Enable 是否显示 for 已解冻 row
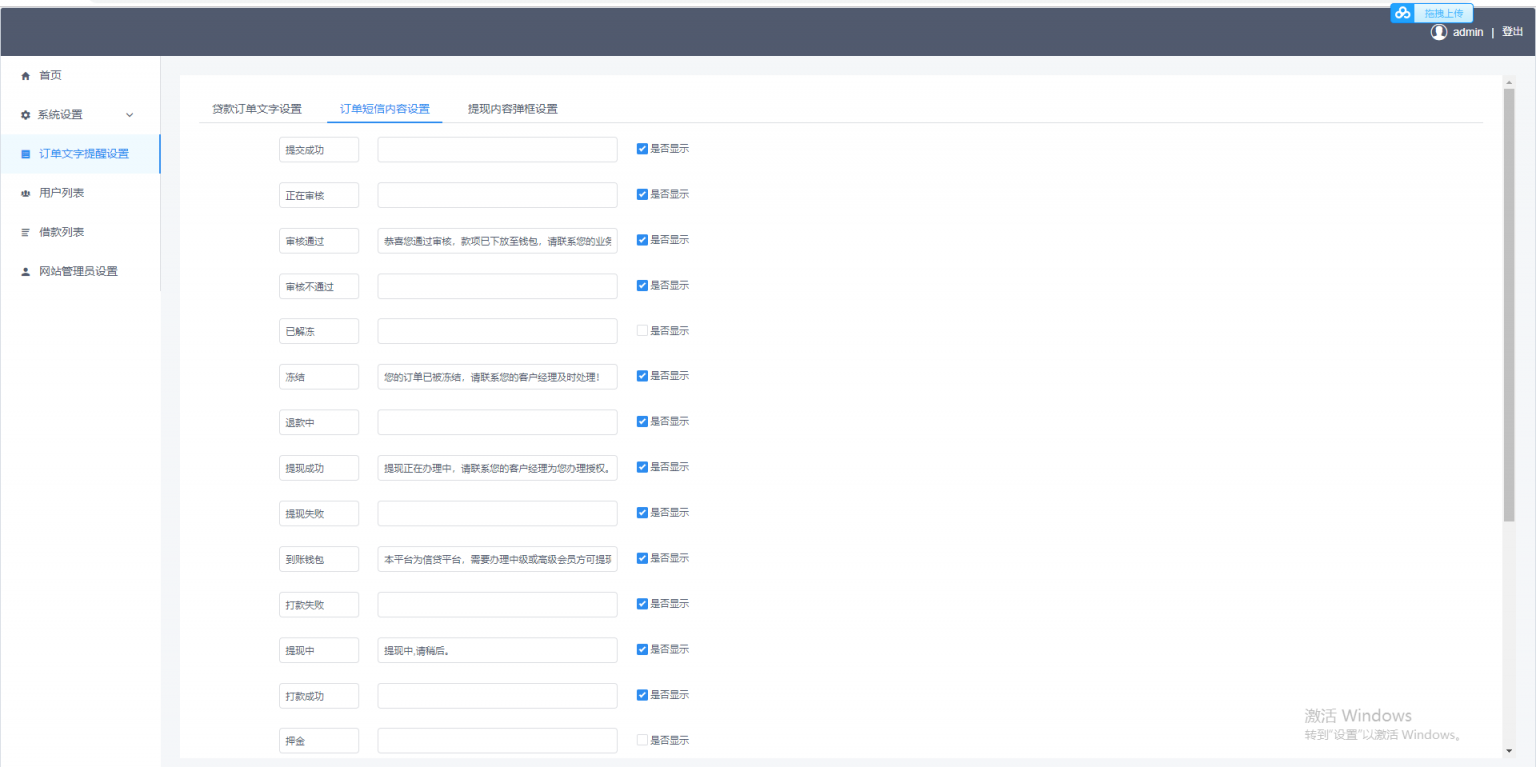 (642, 330)
